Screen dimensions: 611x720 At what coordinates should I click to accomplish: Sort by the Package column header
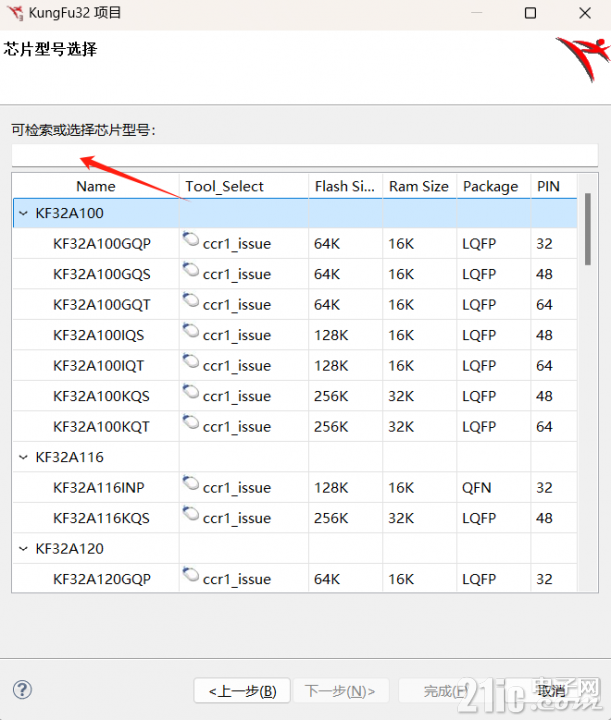click(x=493, y=186)
